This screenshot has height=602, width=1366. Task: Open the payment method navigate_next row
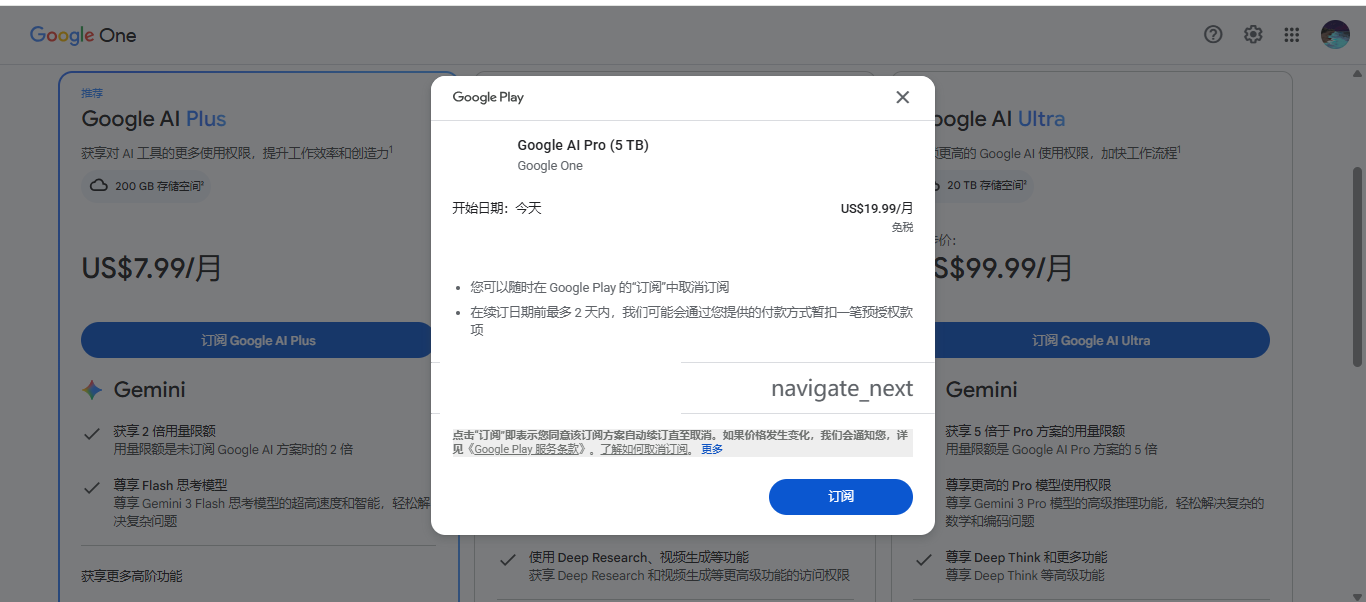[683, 388]
